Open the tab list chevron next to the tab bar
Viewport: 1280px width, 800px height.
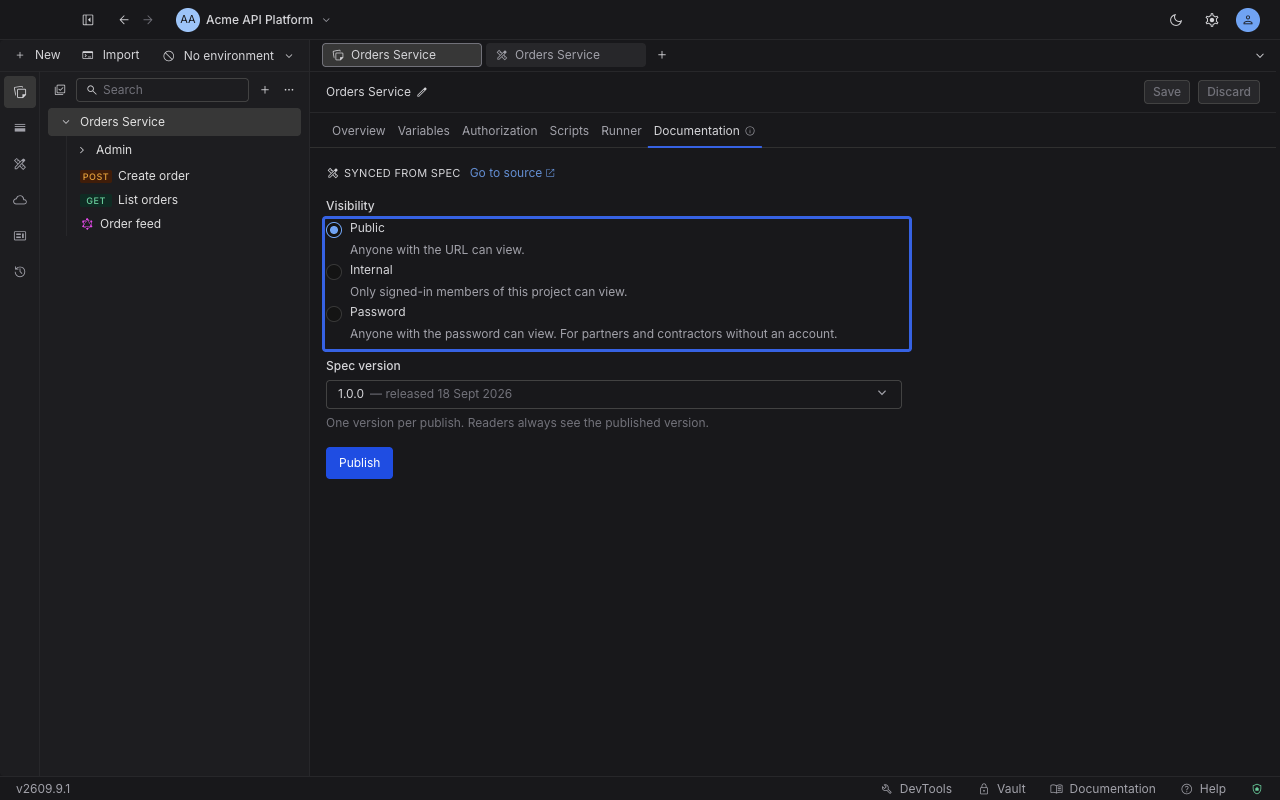[1259, 56]
